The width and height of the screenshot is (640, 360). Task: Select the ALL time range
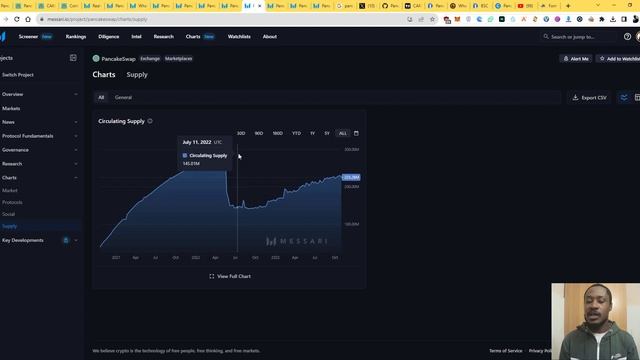click(342, 133)
